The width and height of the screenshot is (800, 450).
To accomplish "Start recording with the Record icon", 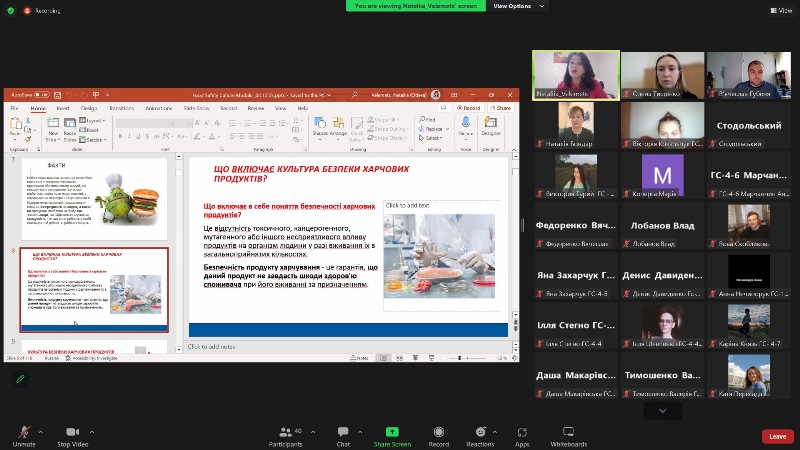I will tap(439, 433).
